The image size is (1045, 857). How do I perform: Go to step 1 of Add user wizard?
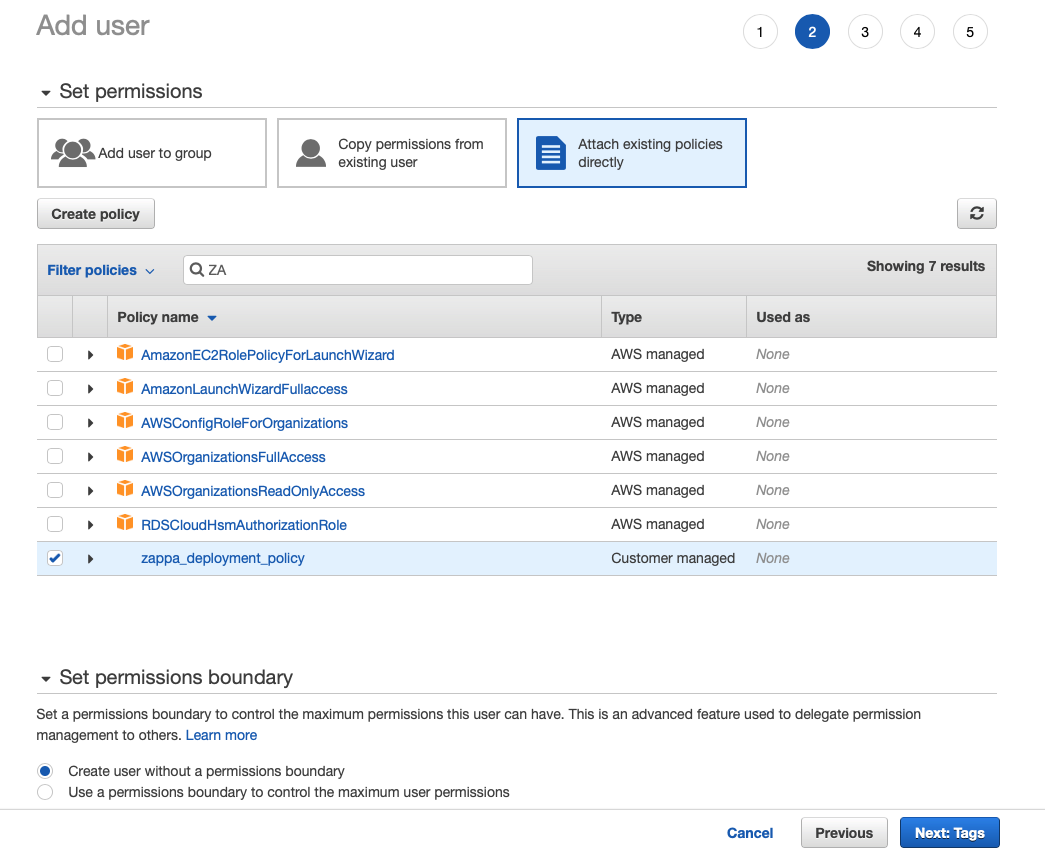(760, 31)
